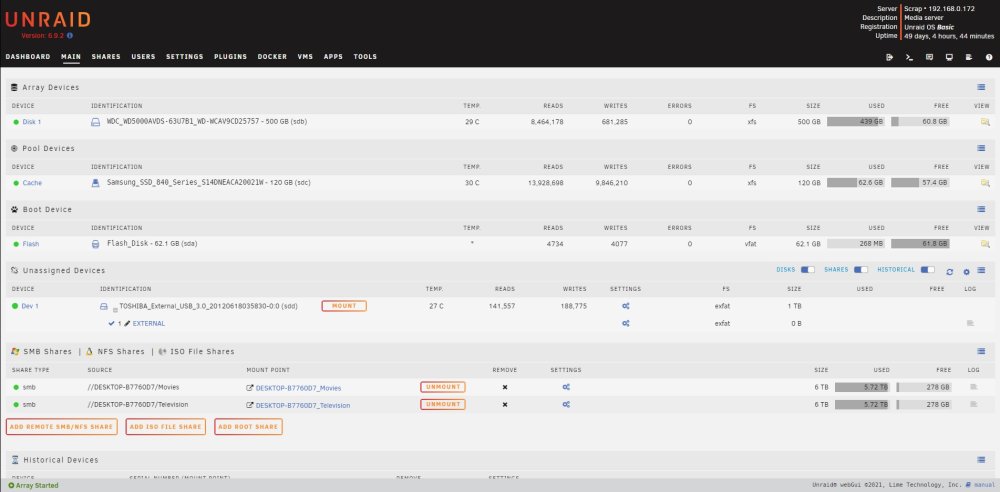Open the System Information monitor icon
The width and height of the screenshot is (1000, 492).
(949, 57)
